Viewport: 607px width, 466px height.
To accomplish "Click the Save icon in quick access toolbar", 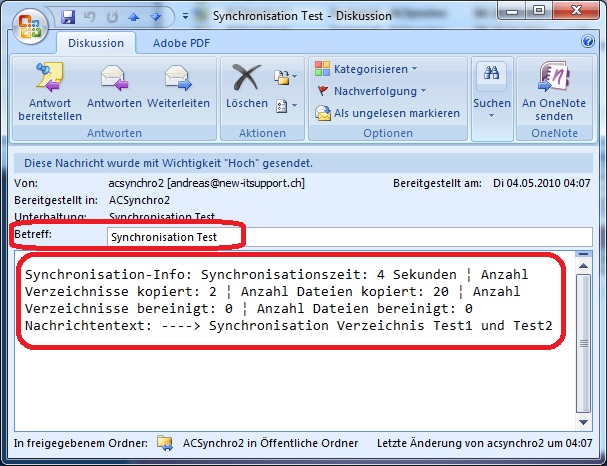I will coord(68,17).
